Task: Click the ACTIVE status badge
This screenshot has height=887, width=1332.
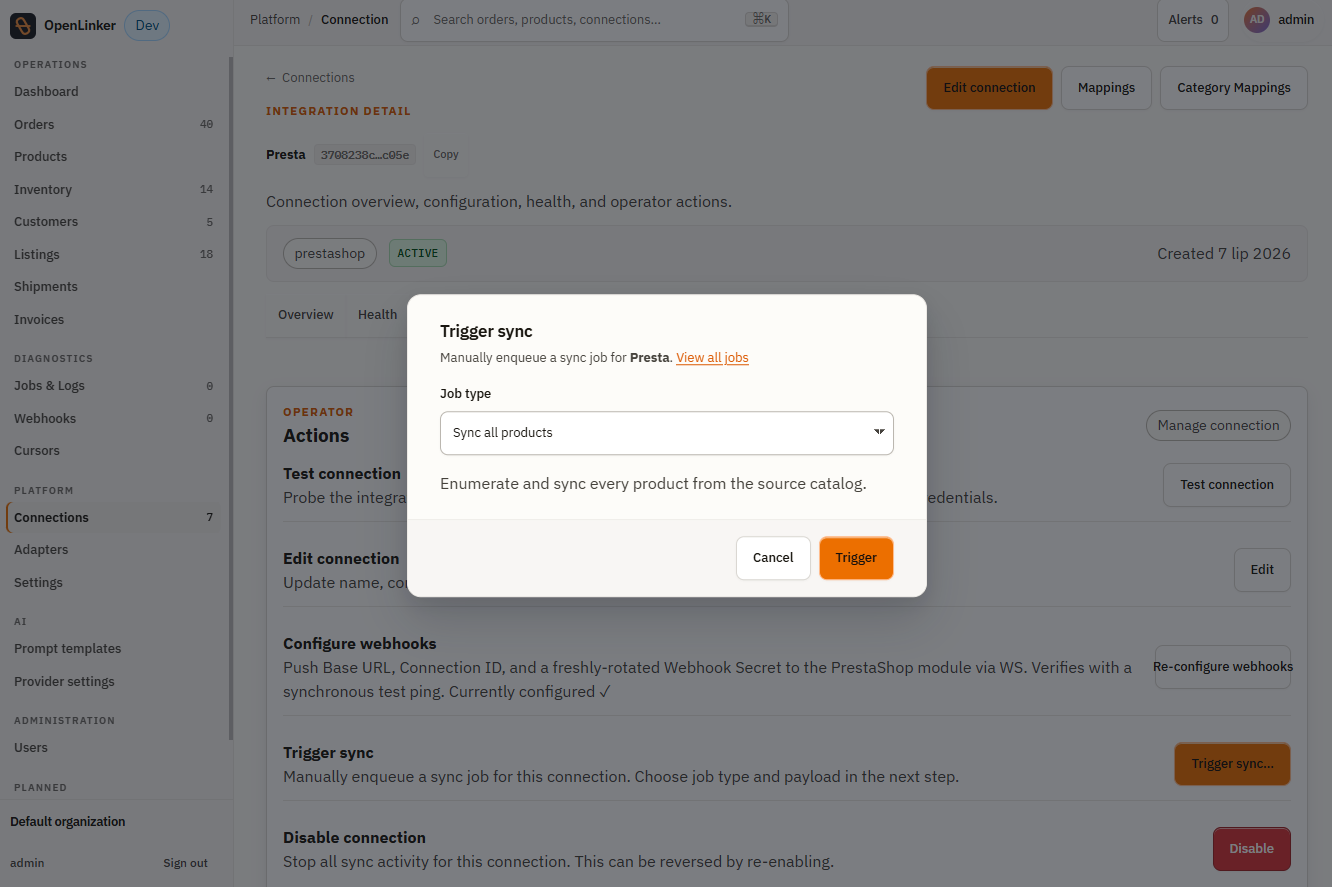Action: coord(418,254)
